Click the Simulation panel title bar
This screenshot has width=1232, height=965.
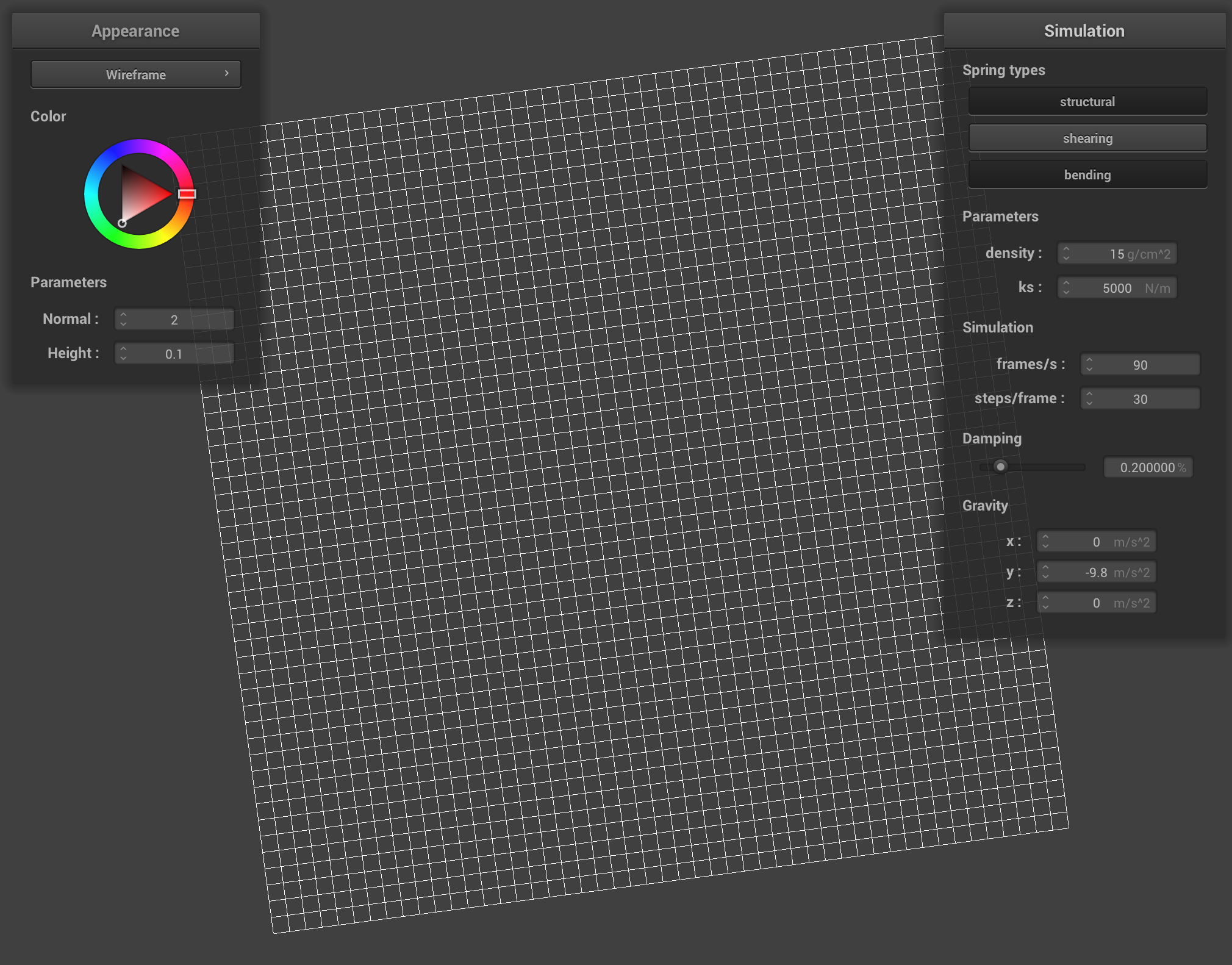1084,30
